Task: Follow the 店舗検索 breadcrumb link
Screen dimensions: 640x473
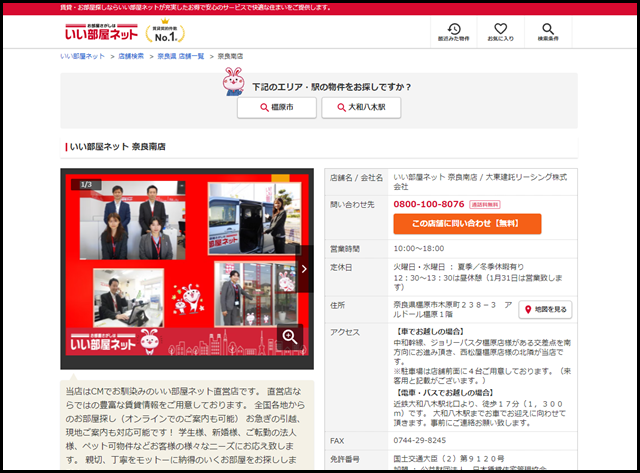Action: point(131,56)
